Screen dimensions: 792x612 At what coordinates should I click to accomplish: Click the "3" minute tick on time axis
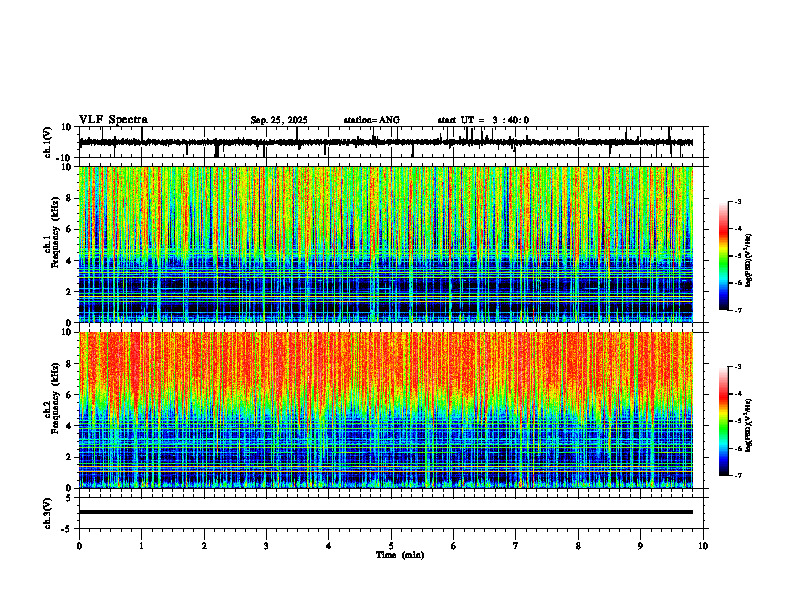(266, 546)
